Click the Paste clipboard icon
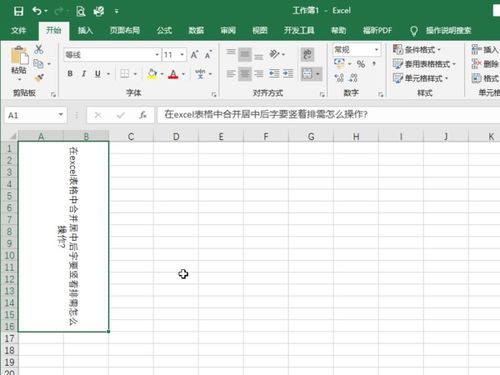Viewport: 500px width, 375px height. pyautogui.click(x=19, y=56)
